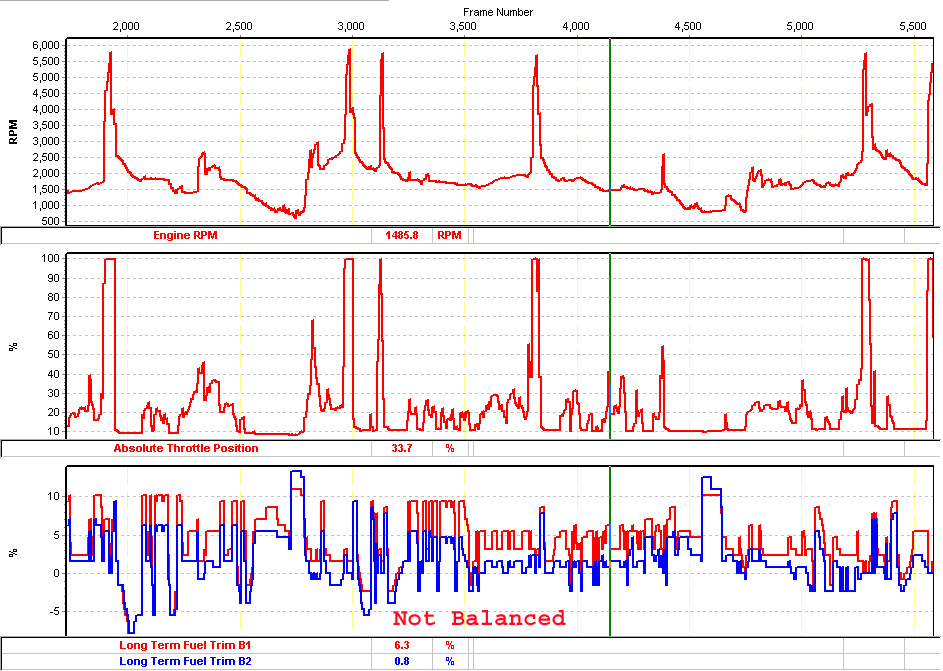Click the Long Term Fuel Trim B1 label

coord(185,646)
